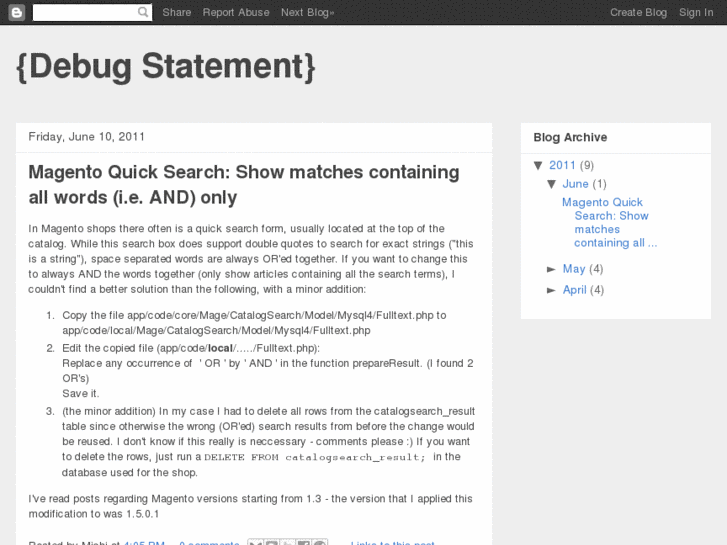
Task: Open the June archive link
Action: [575, 184]
